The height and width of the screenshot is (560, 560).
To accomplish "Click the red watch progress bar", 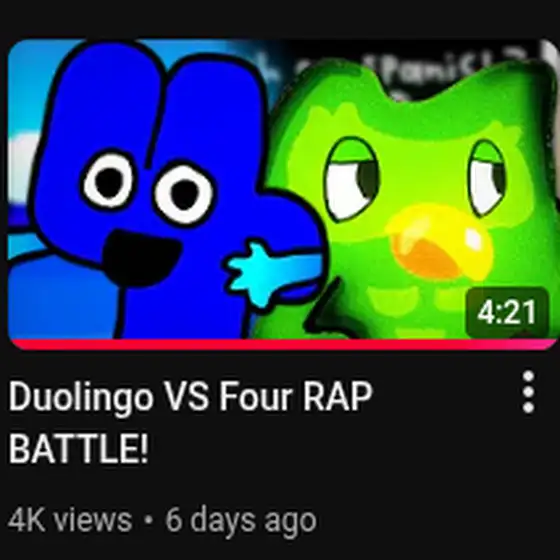I will click(282, 344).
